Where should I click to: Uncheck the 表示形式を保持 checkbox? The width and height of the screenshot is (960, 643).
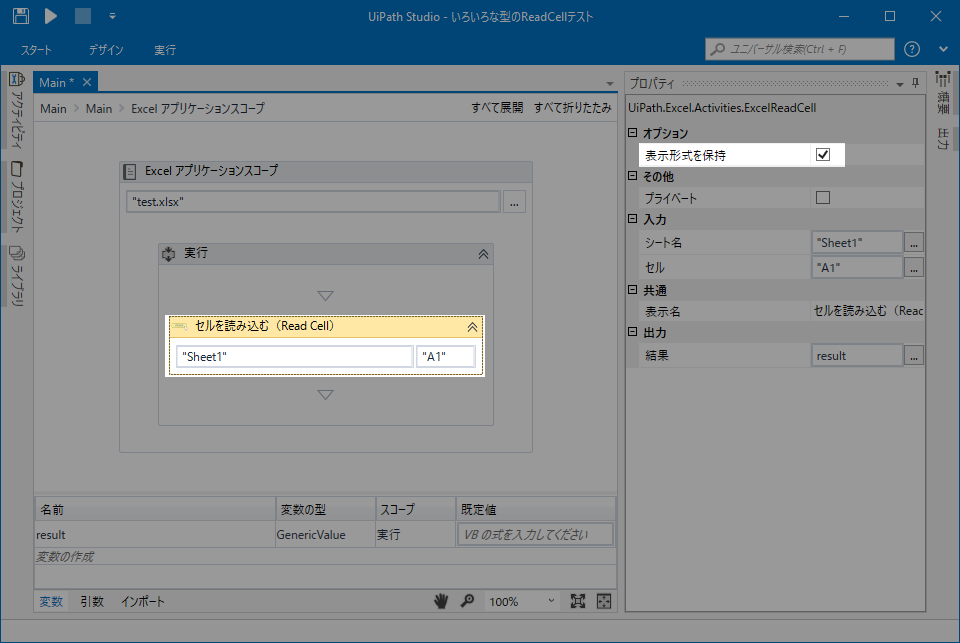(823, 154)
